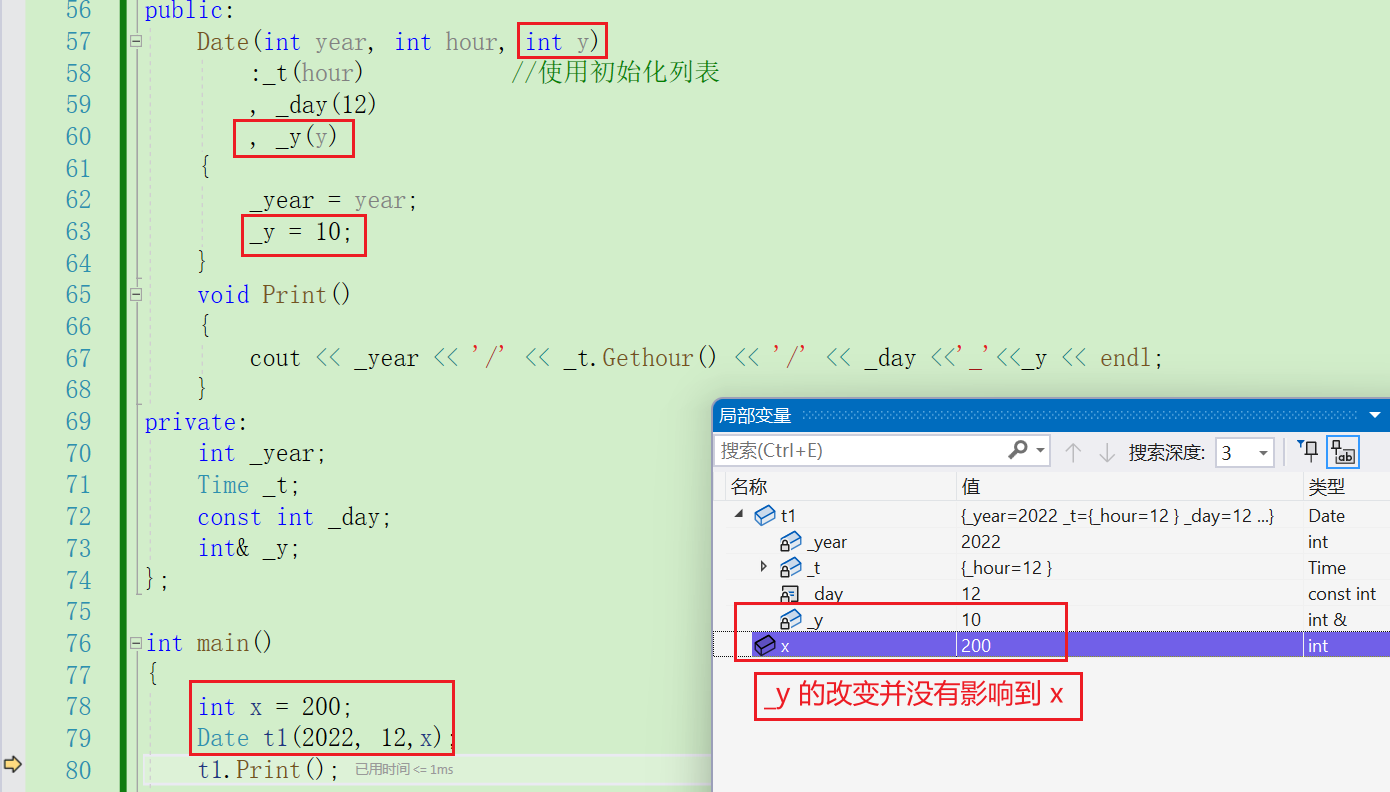
Task: Select the value {_hour=12 } of _t
Action: click(1007, 568)
